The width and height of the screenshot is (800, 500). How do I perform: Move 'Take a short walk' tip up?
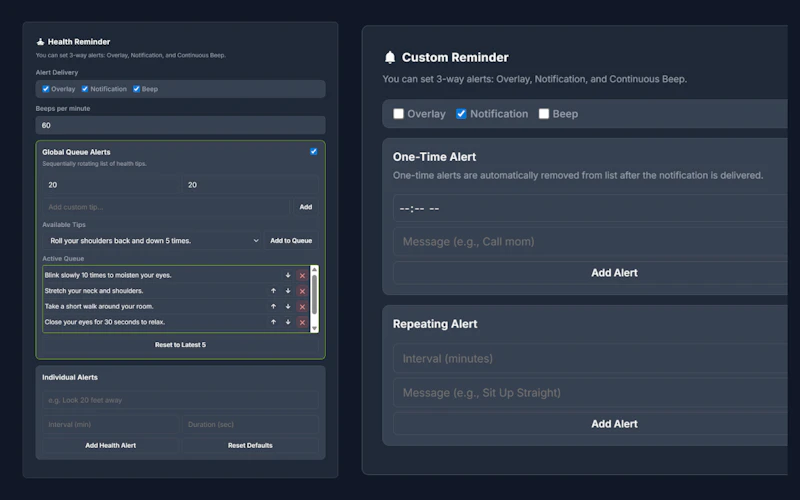273,307
